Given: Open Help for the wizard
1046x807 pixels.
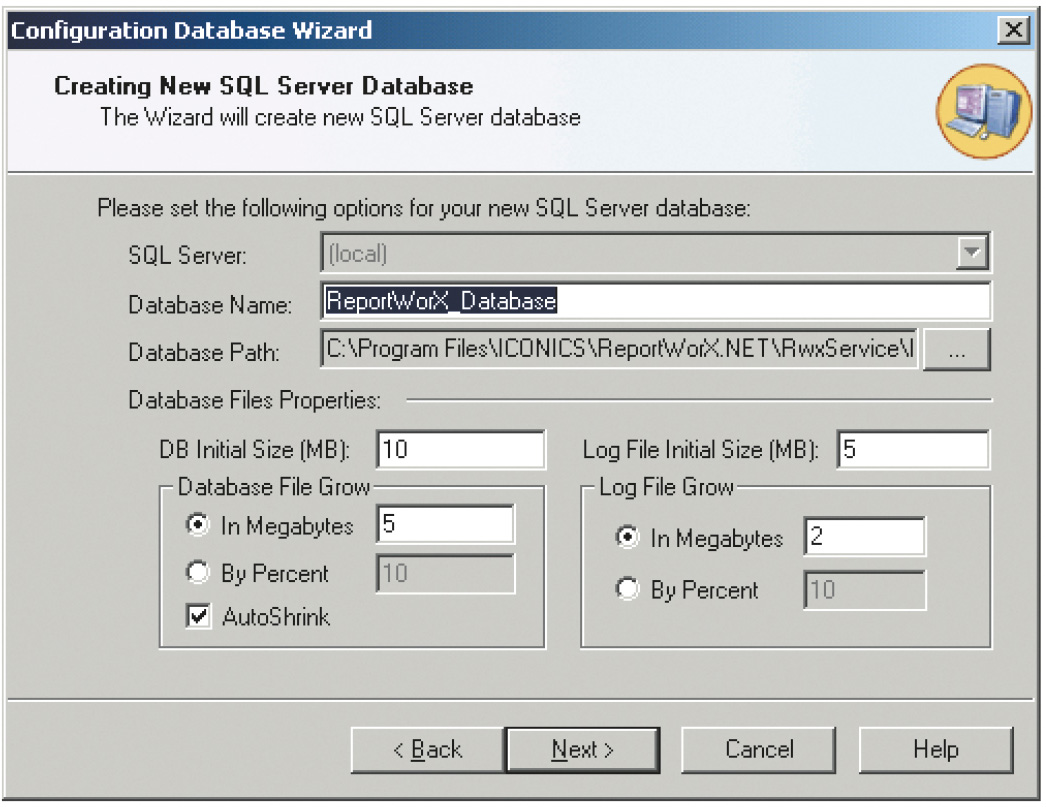Looking at the screenshot, I should (936, 750).
